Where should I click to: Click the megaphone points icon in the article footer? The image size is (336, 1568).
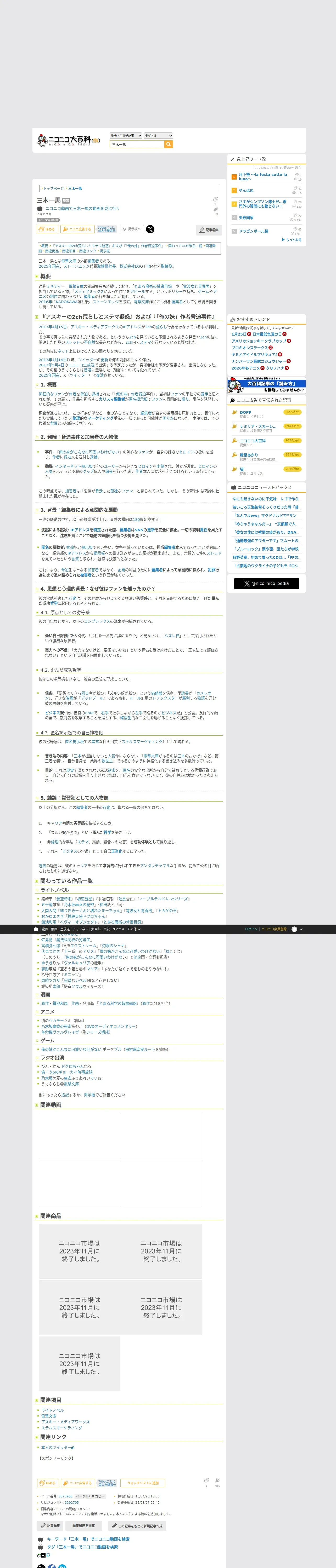coord(217,1480)
